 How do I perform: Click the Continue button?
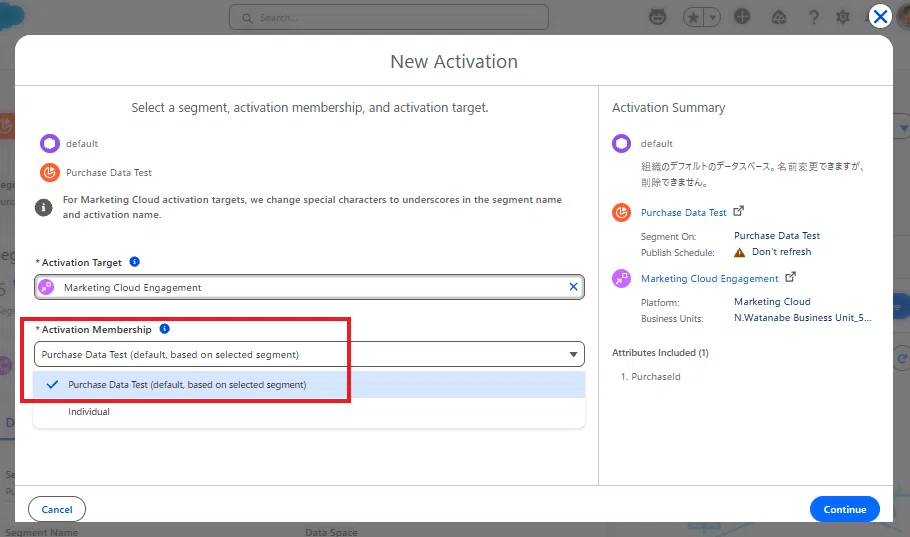pos(844,509)
